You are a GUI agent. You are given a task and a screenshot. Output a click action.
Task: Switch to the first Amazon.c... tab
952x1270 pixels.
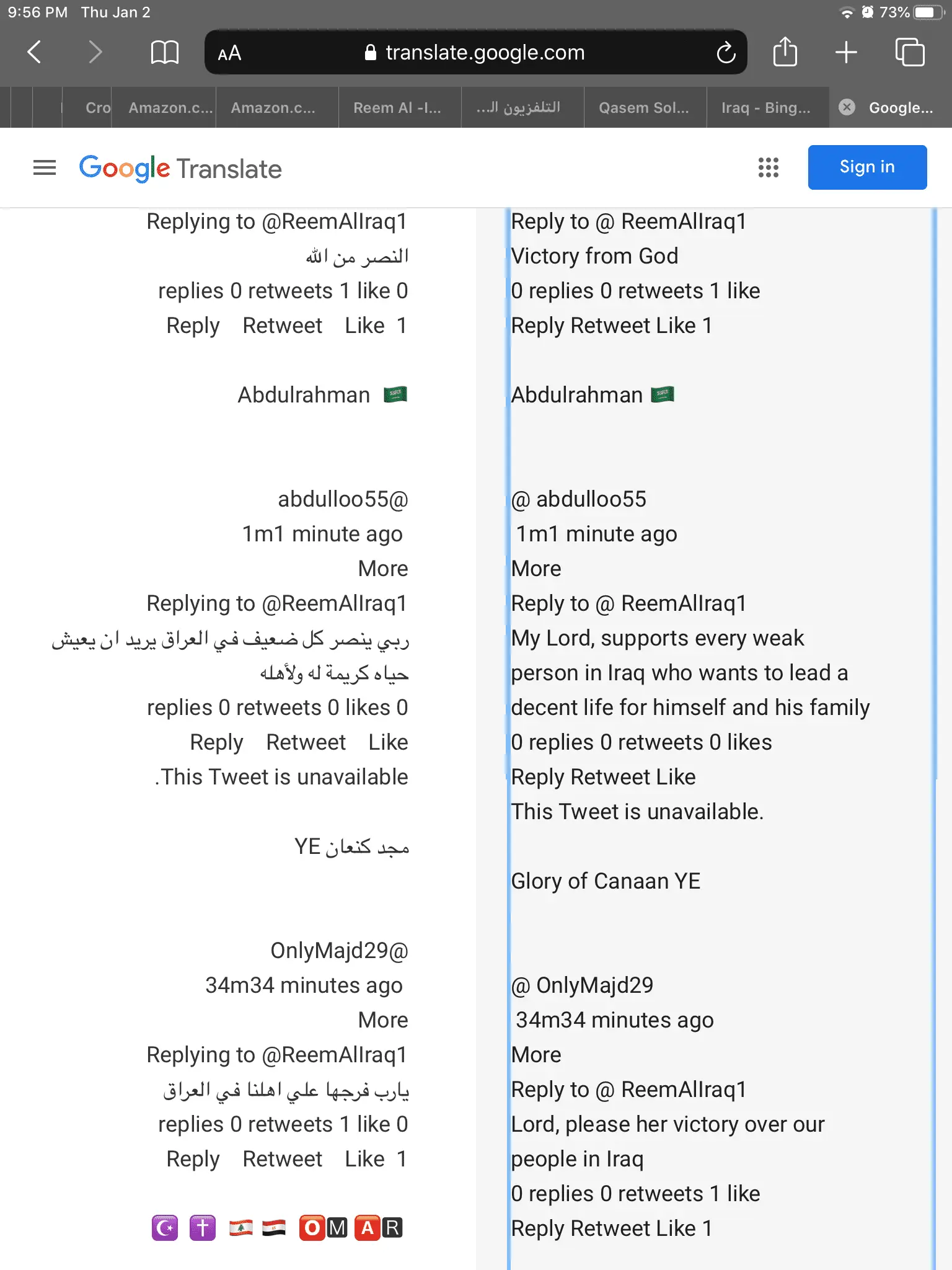(170, 108)
